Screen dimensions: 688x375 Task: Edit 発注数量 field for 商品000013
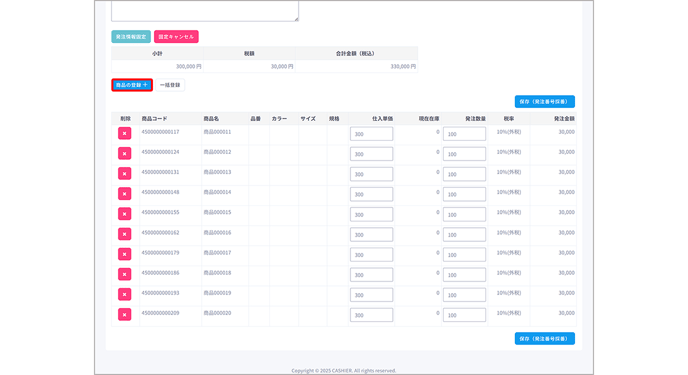[x=464, y=174]
